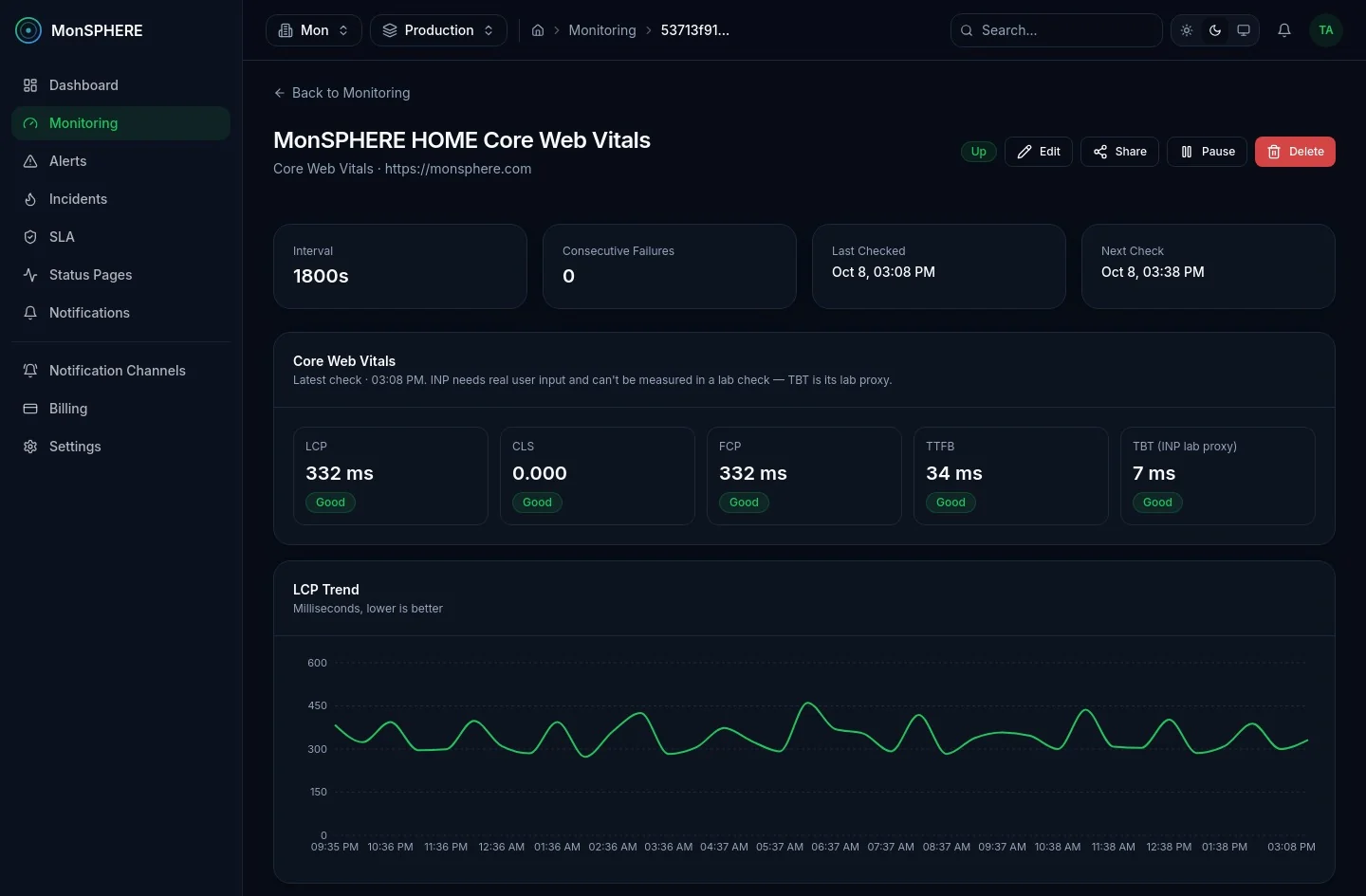The height and width of the screenshot is (896, 1366).
Task: Click the 06:37 AM chart axis label
Action: tap(836, 847)
